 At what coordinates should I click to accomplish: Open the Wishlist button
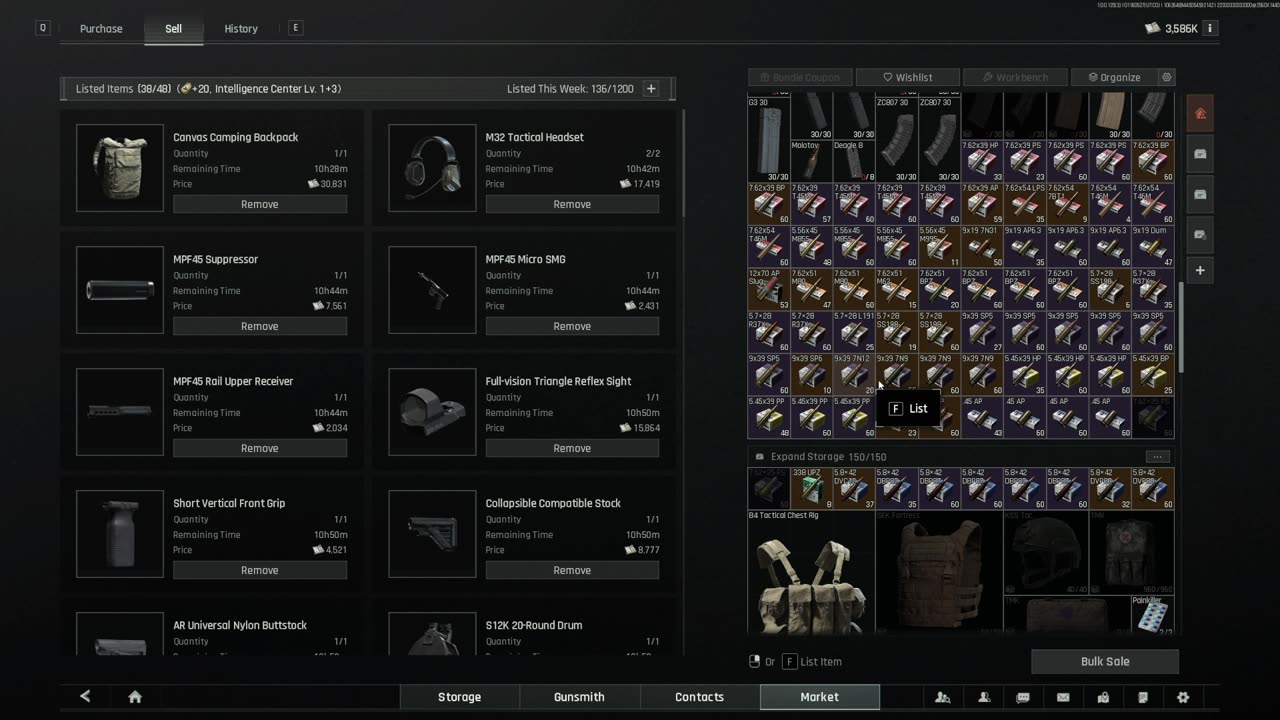tap(908, 77)
